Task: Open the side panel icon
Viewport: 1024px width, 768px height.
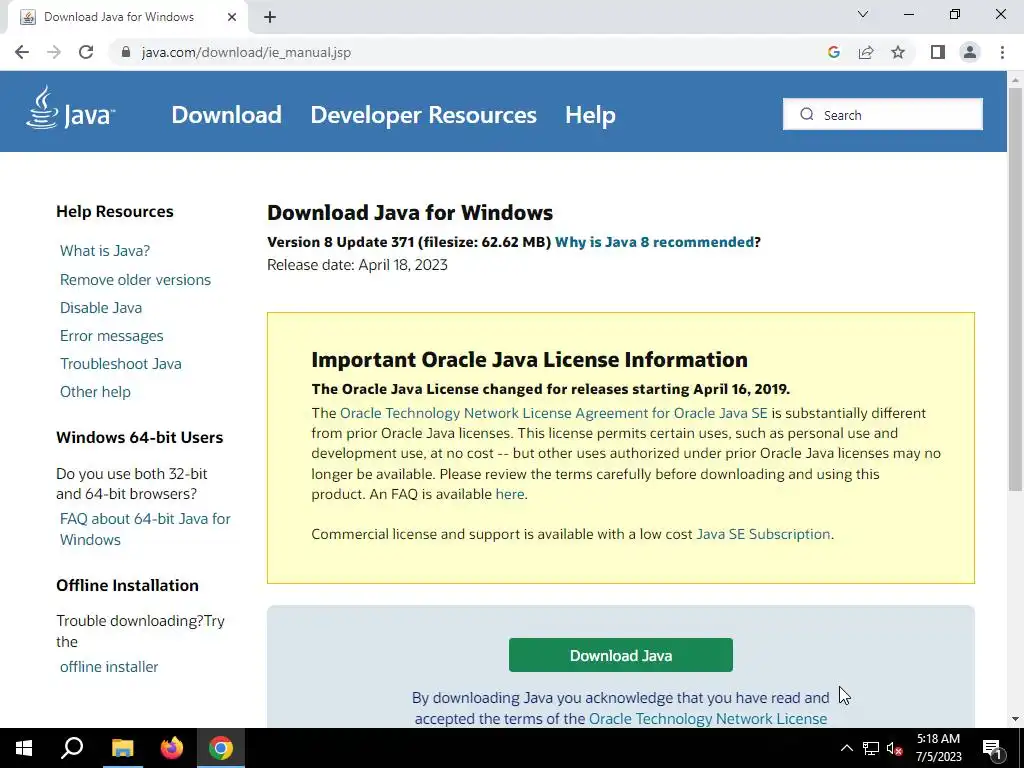Action: click(938, 52)
